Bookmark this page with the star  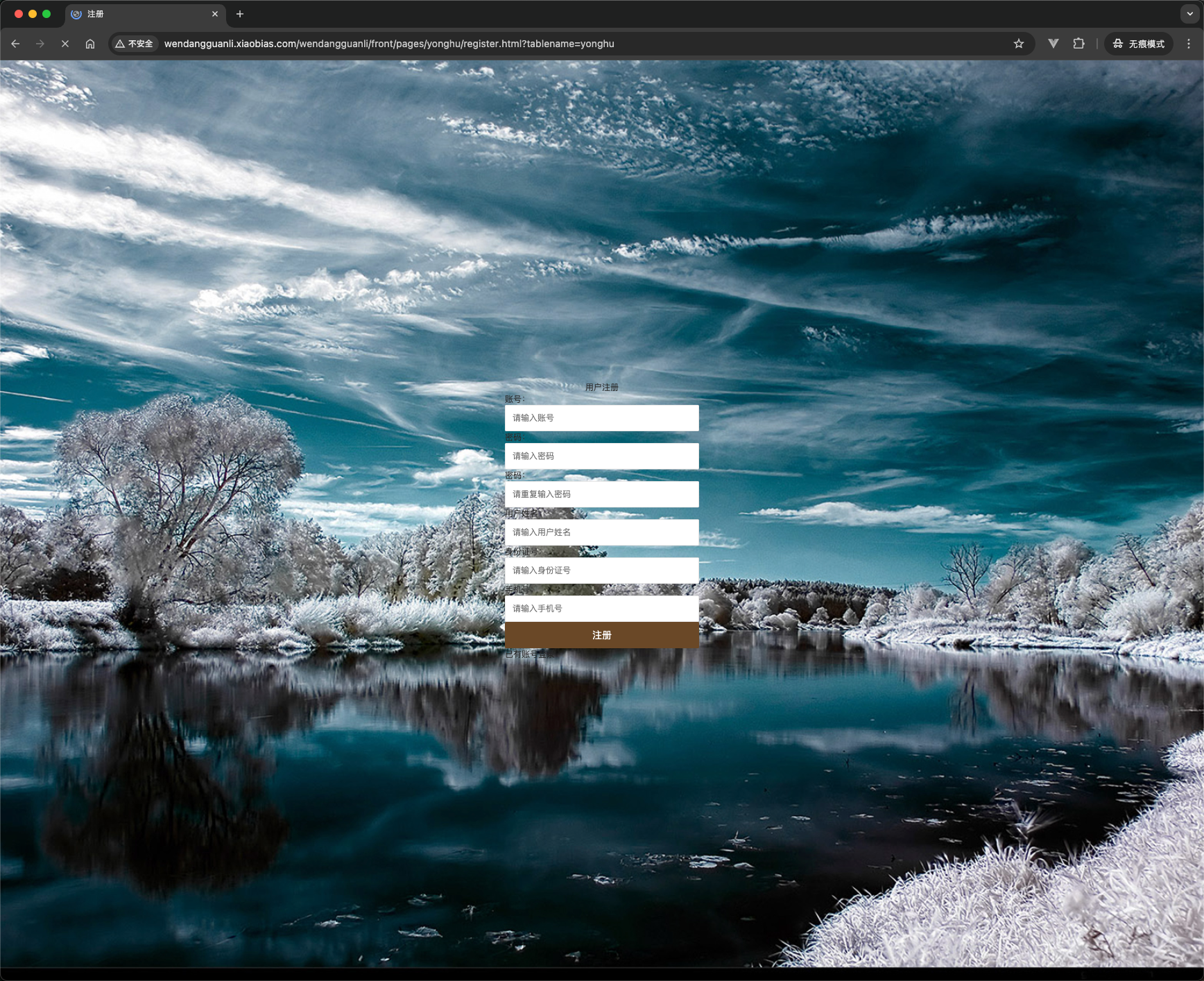1019,44
